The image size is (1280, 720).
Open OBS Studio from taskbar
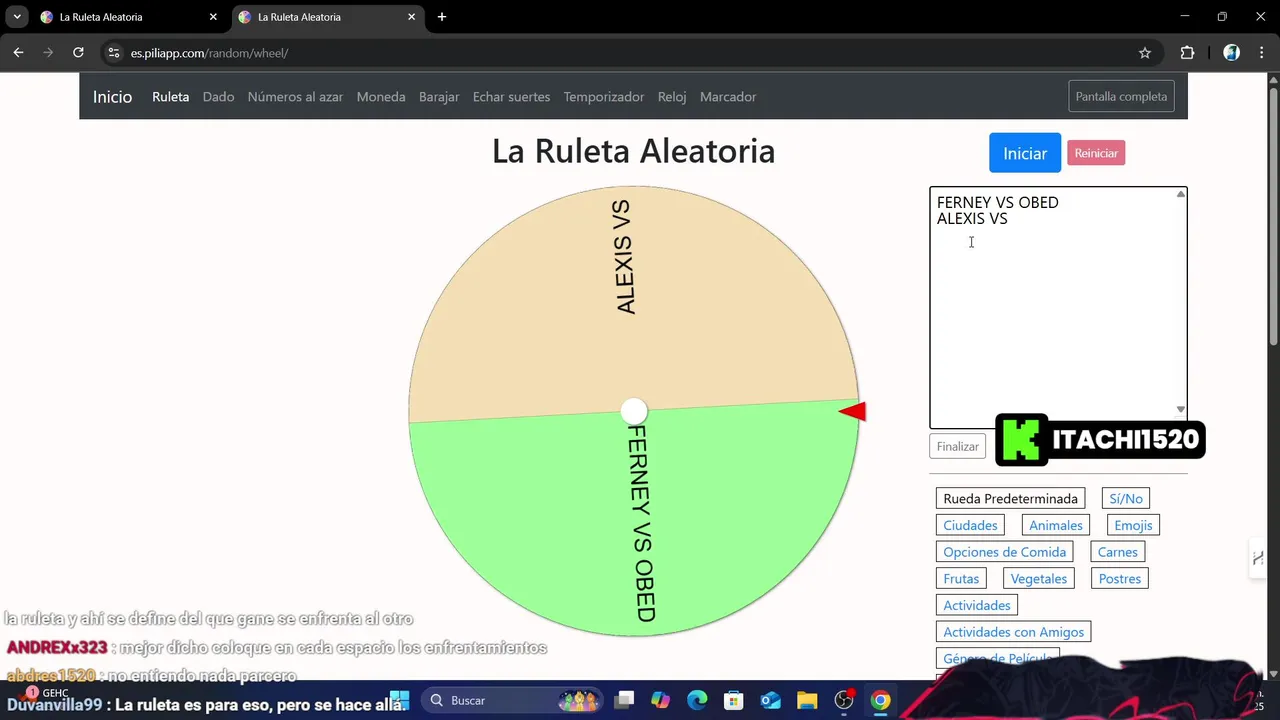pyautogui.click(x=844, y=700)
